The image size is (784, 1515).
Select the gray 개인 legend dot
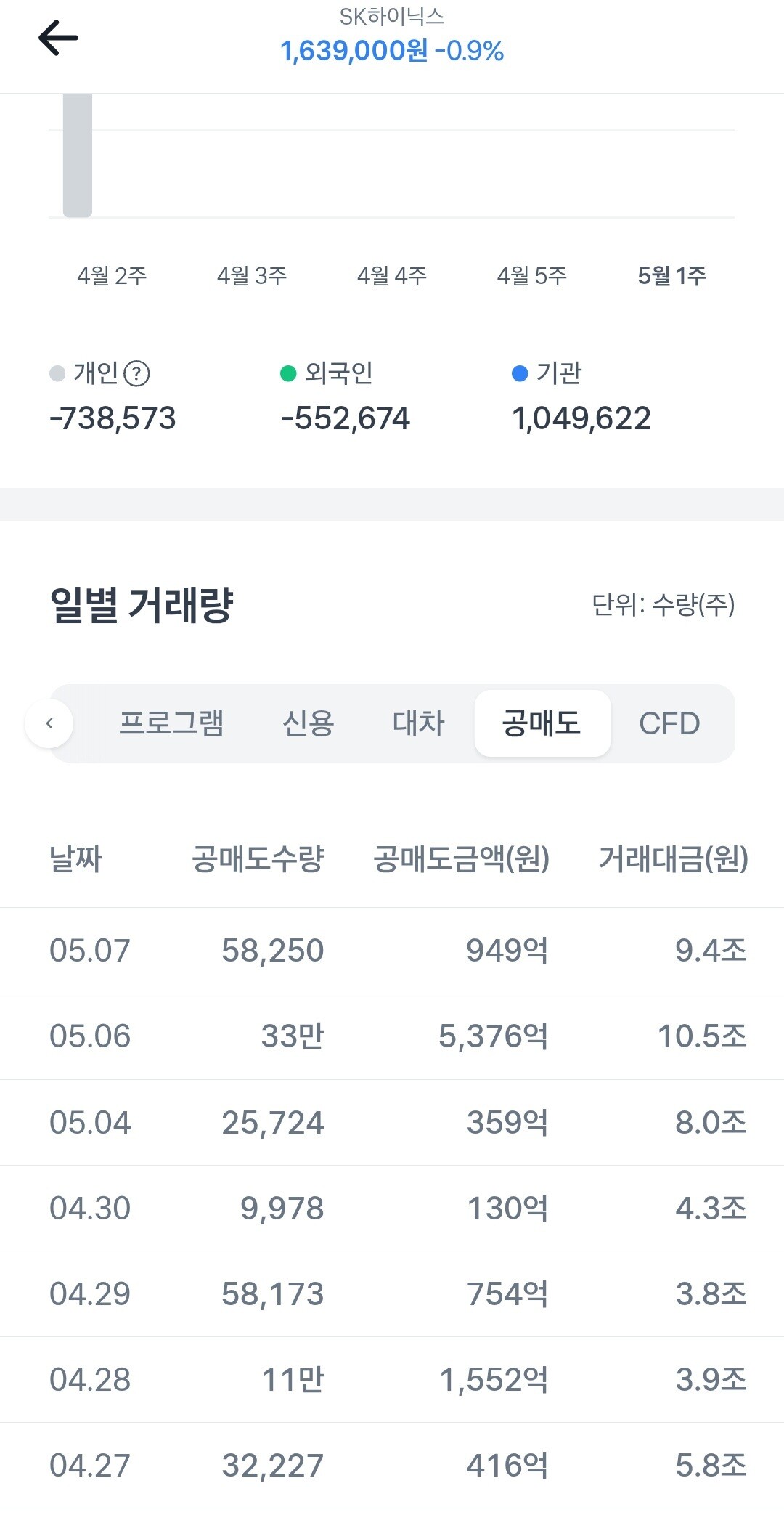(x=57, y=374)
